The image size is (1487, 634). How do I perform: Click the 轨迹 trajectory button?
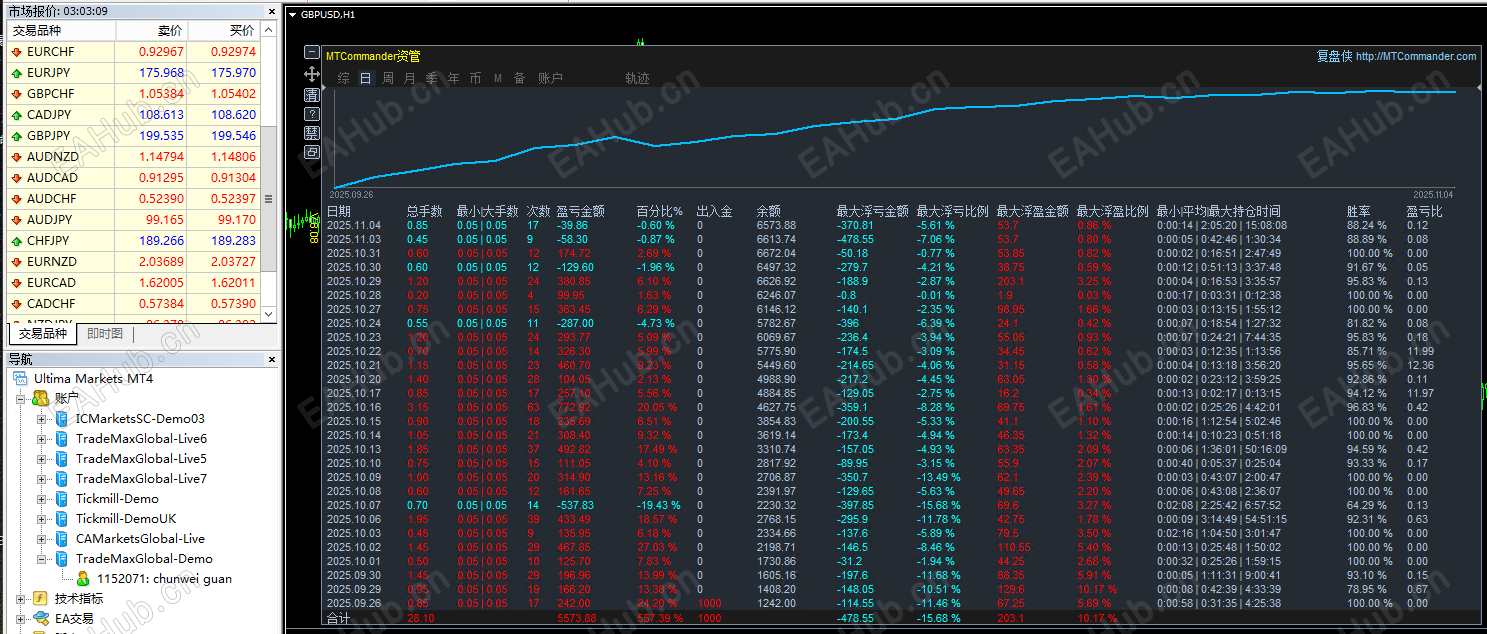(637, 78)
